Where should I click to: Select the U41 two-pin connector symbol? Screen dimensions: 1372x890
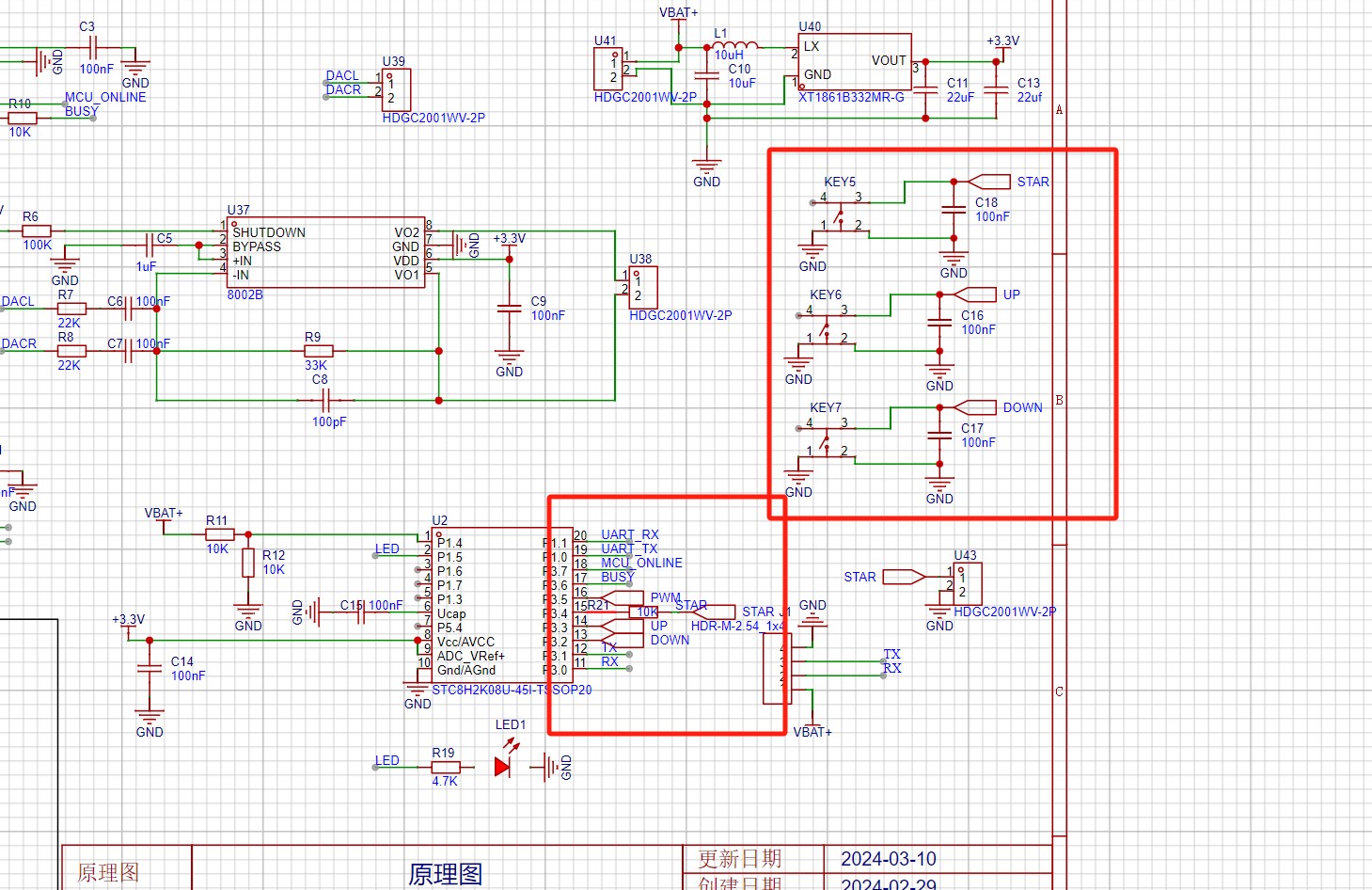pyautogui.click(x=608, y=70)
